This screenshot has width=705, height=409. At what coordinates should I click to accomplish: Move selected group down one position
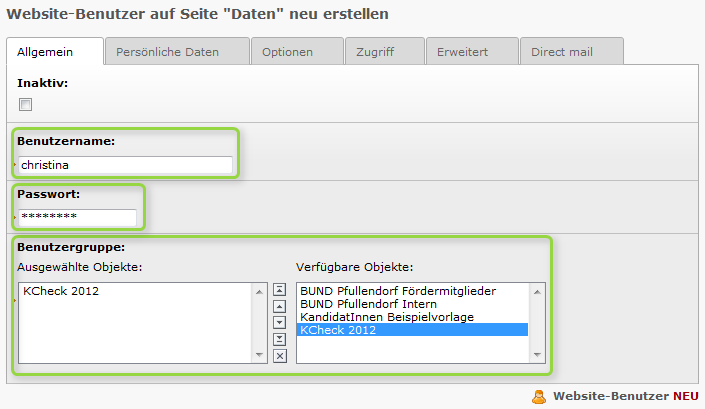[280, 323]
